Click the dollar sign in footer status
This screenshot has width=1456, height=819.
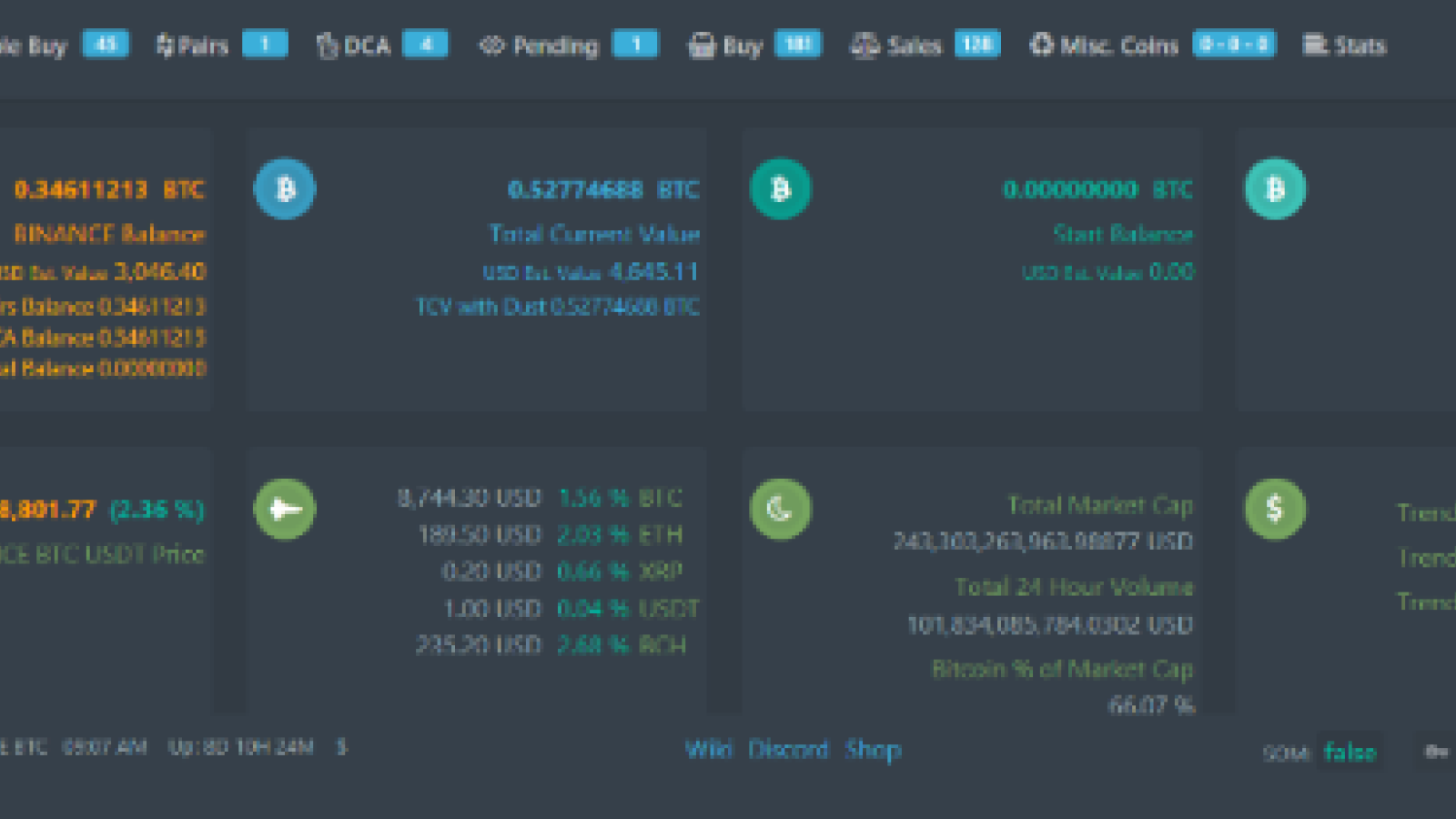pos(341,747)
